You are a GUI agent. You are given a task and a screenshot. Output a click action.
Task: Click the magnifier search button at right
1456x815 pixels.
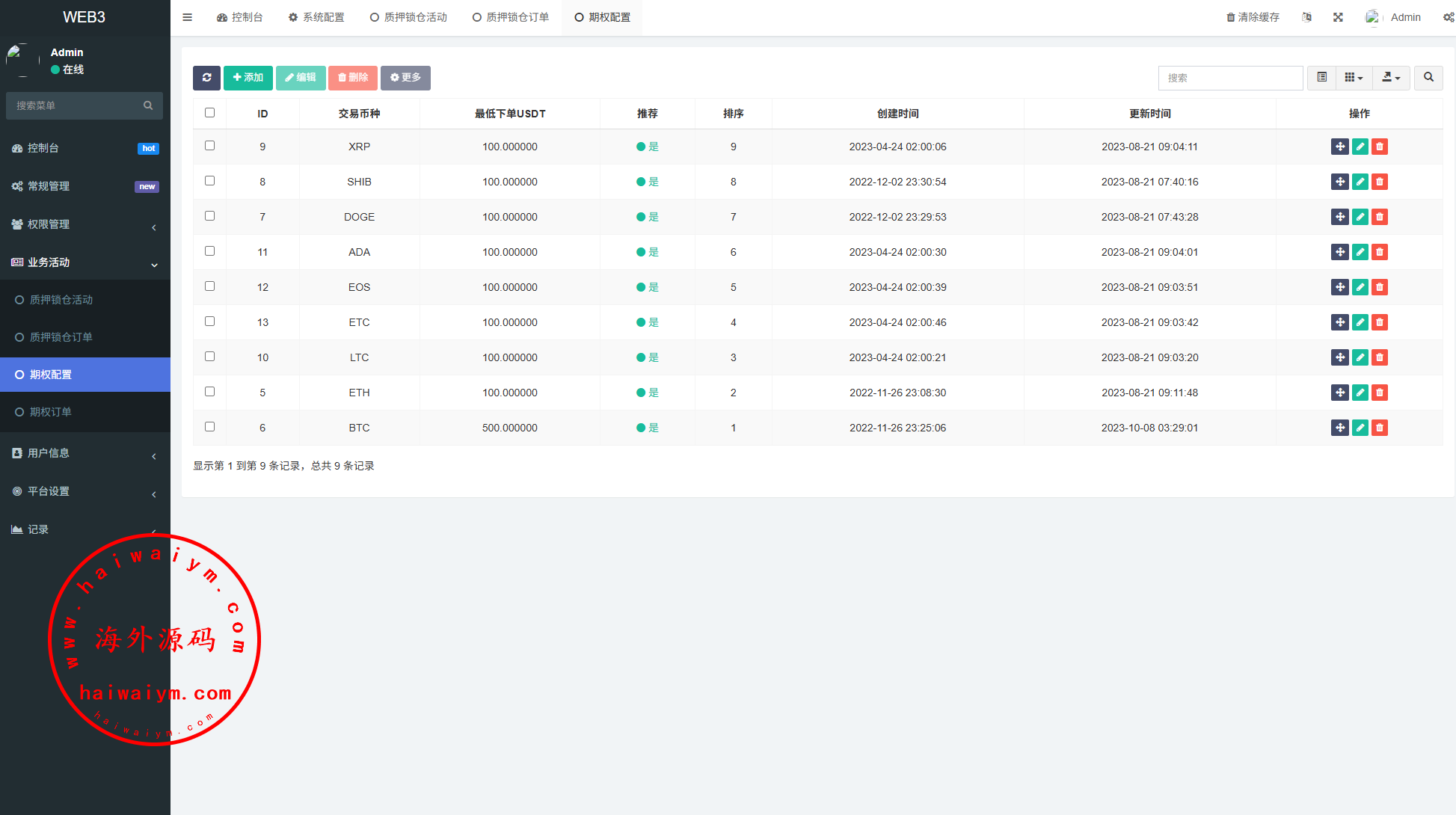pyautogui.click(x=1428, y=78)
